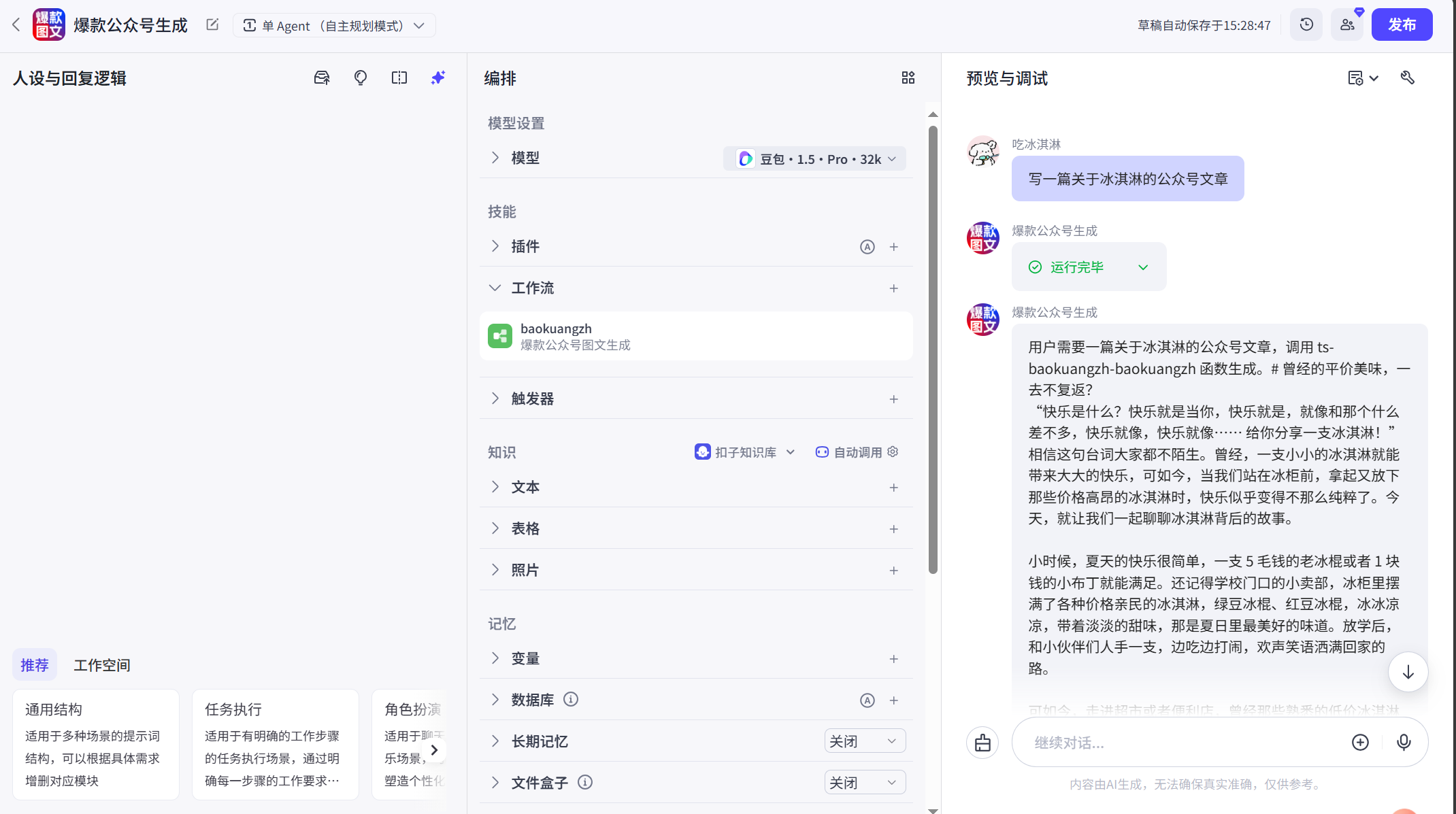Screen dimensions: 1456x814
Task: Switch to the 推荐 tab
Action: [34, 664]
